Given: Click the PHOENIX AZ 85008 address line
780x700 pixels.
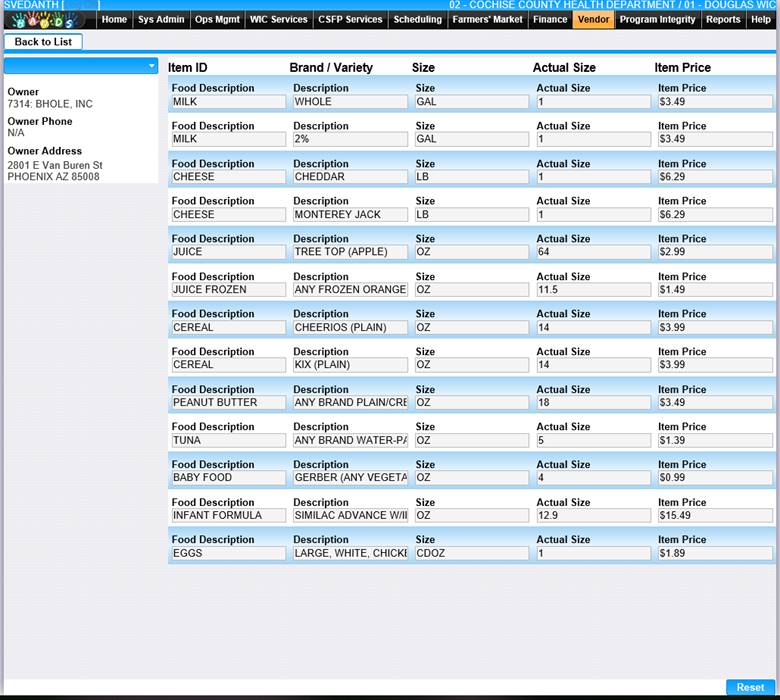Looking at the screenshot, I should click(53, 177).
